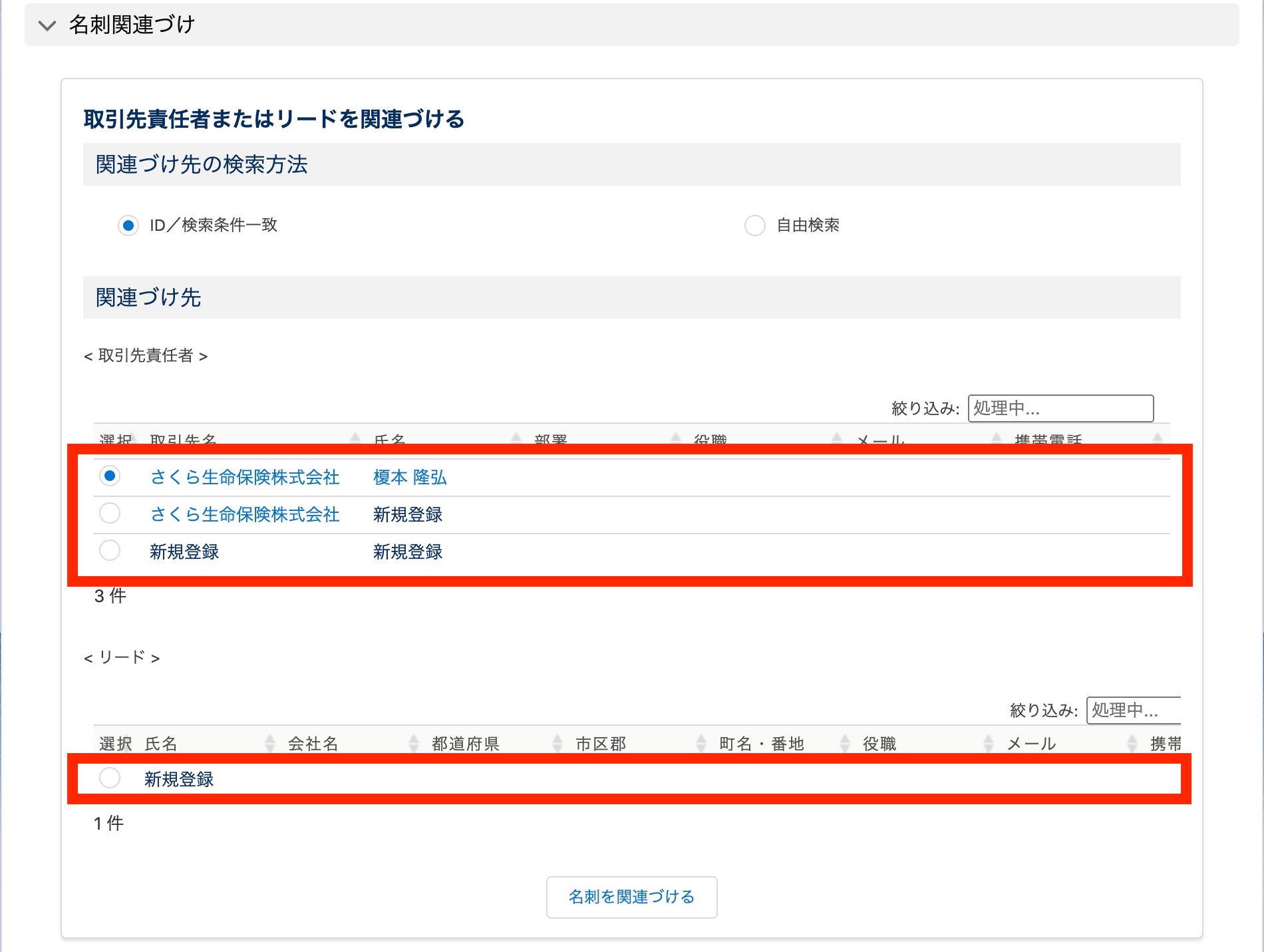Open the 榎本 隆弘 contact link
1264x952 pixels.
pyautogui.click(x=410, y=477)
